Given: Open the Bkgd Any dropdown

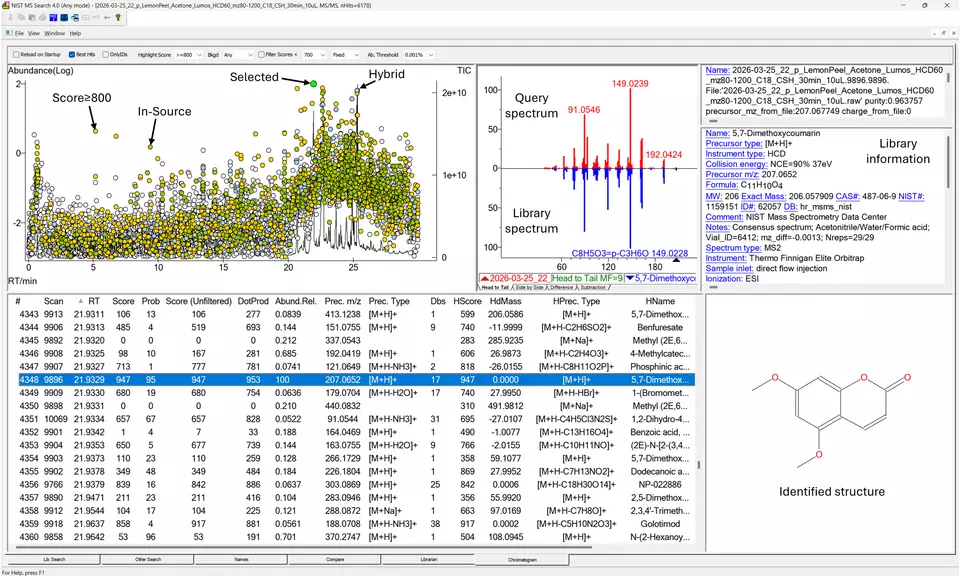Looking at the screenshot, I should pos(238,54).
